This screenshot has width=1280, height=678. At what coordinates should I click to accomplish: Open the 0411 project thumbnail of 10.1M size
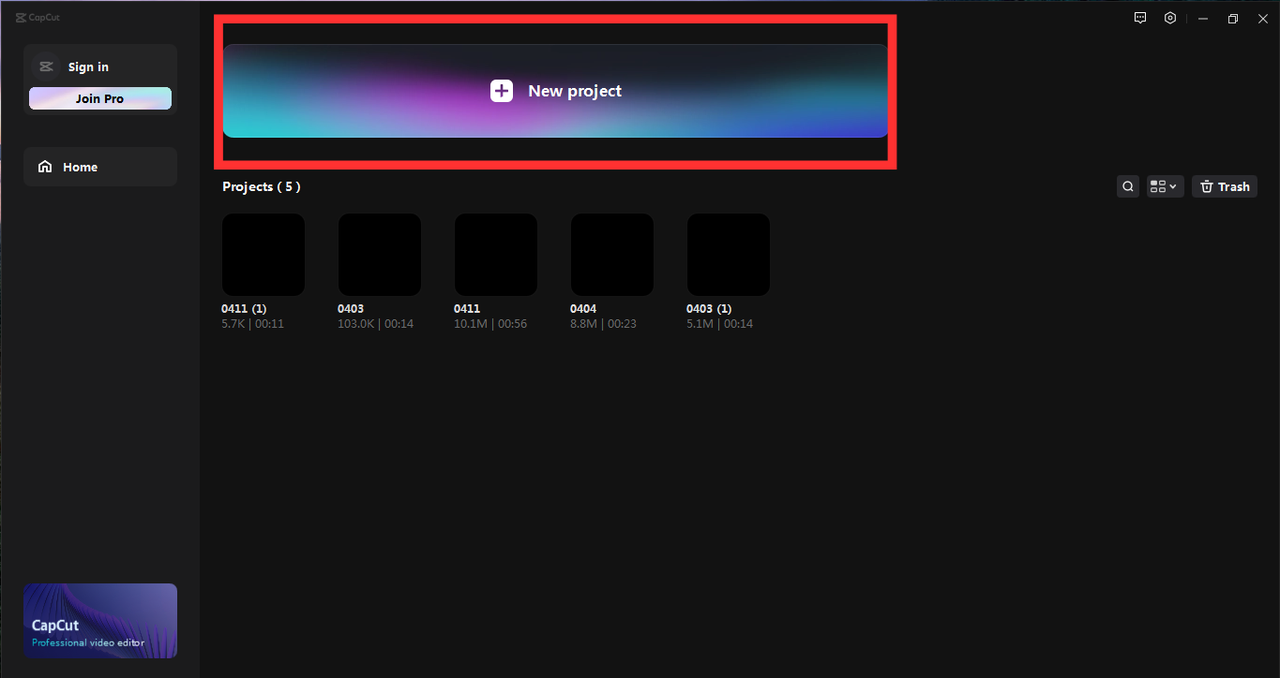(496, 254)
